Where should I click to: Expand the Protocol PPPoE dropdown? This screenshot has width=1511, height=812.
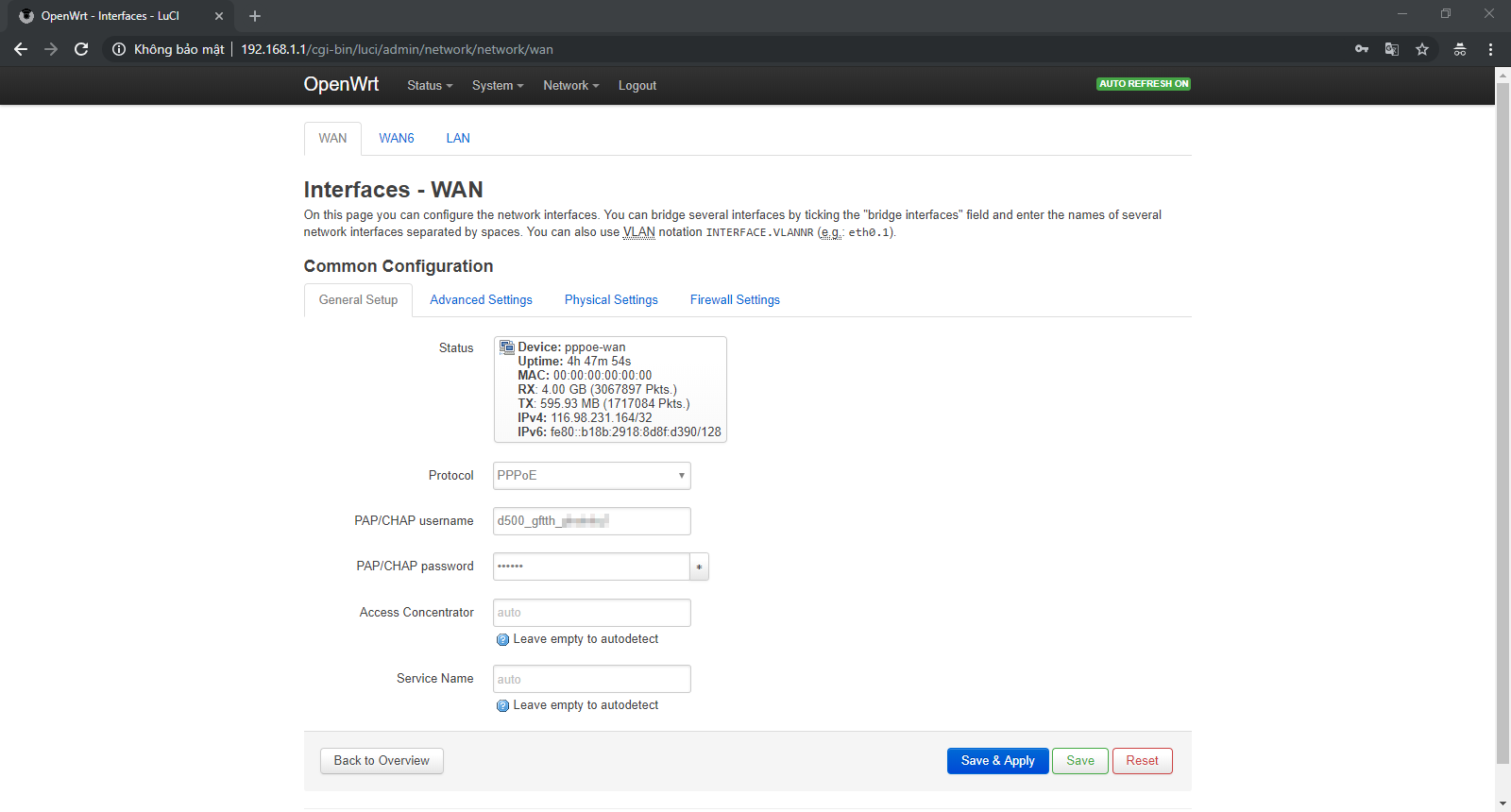coord(592,476)
